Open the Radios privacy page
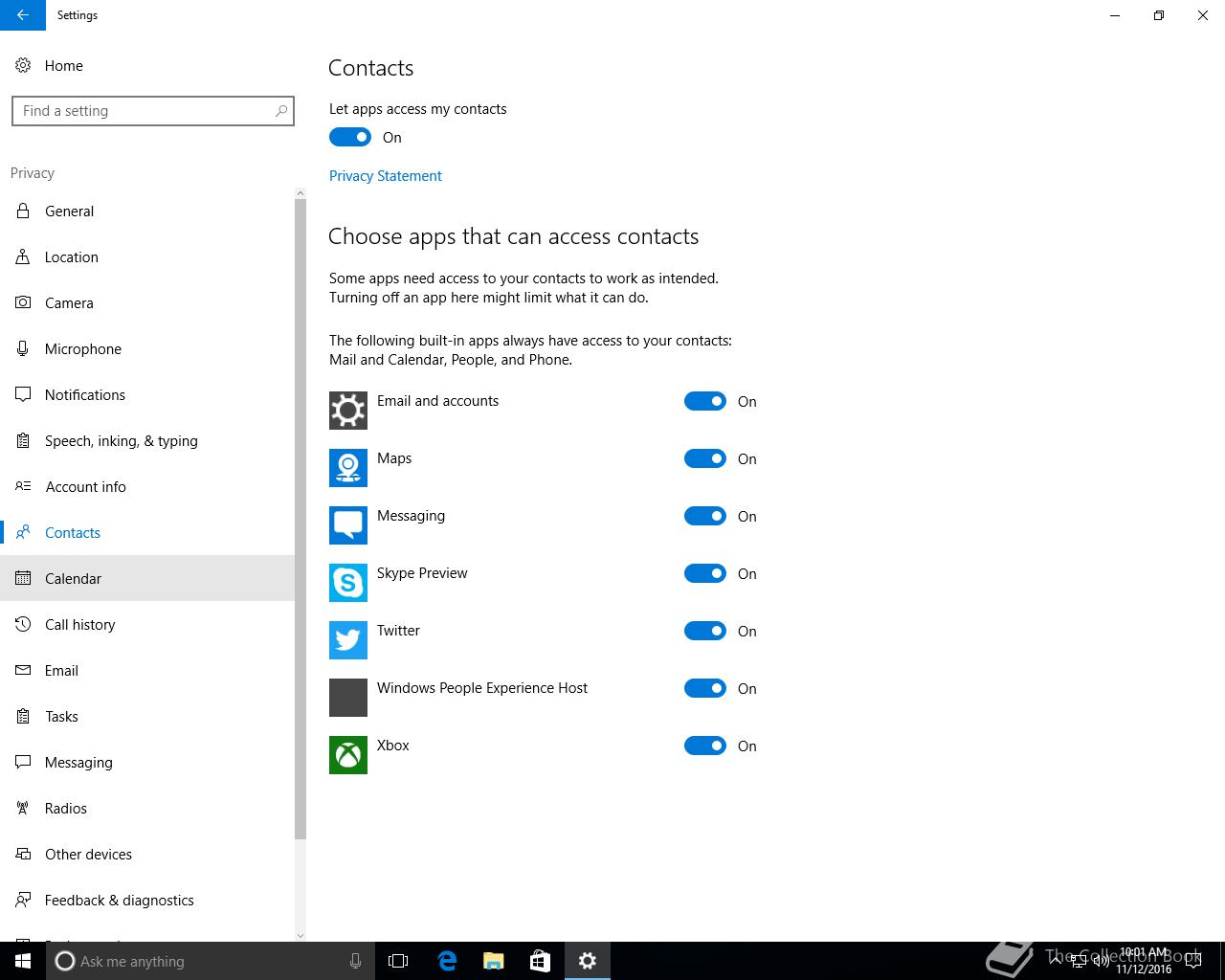1225x980 pixels. tap(147, 809)
